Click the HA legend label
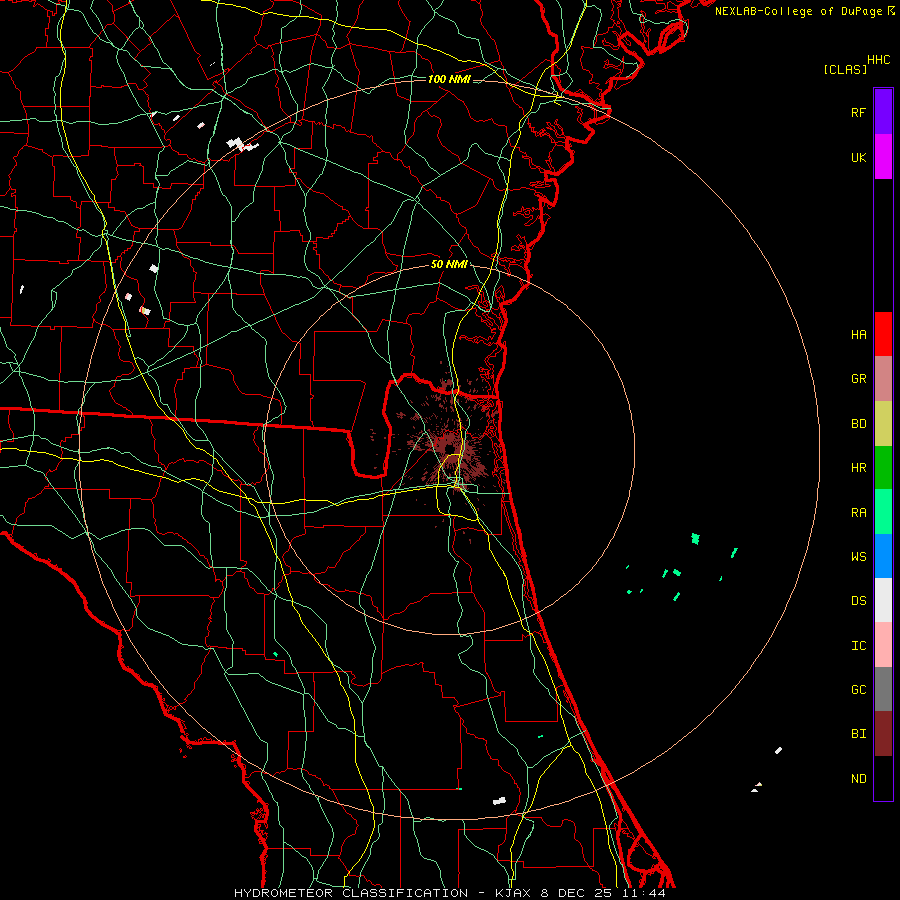 858,335
